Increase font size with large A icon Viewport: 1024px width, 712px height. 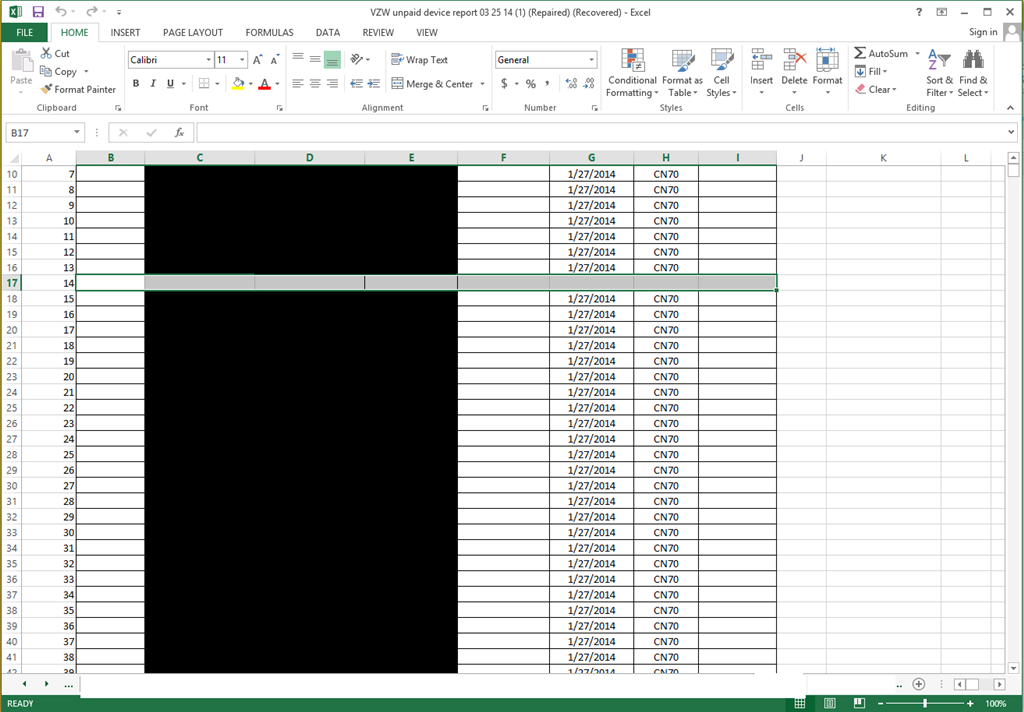[x=257, y=60]
